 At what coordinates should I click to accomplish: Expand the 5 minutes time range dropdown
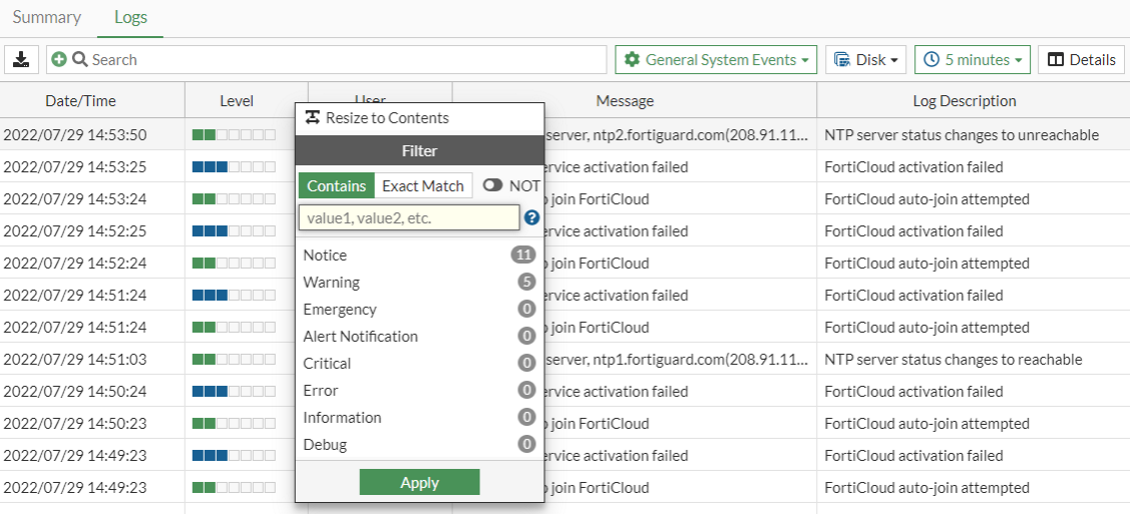(972, 60)
